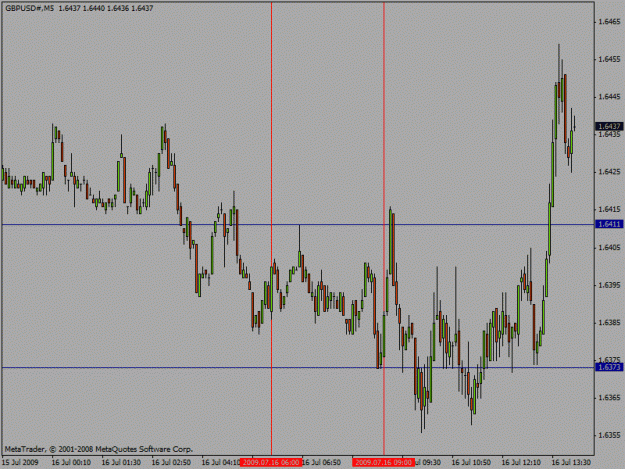Click the 1.6365 price scale value
This screenshot has height=469, width=625.
609,397
